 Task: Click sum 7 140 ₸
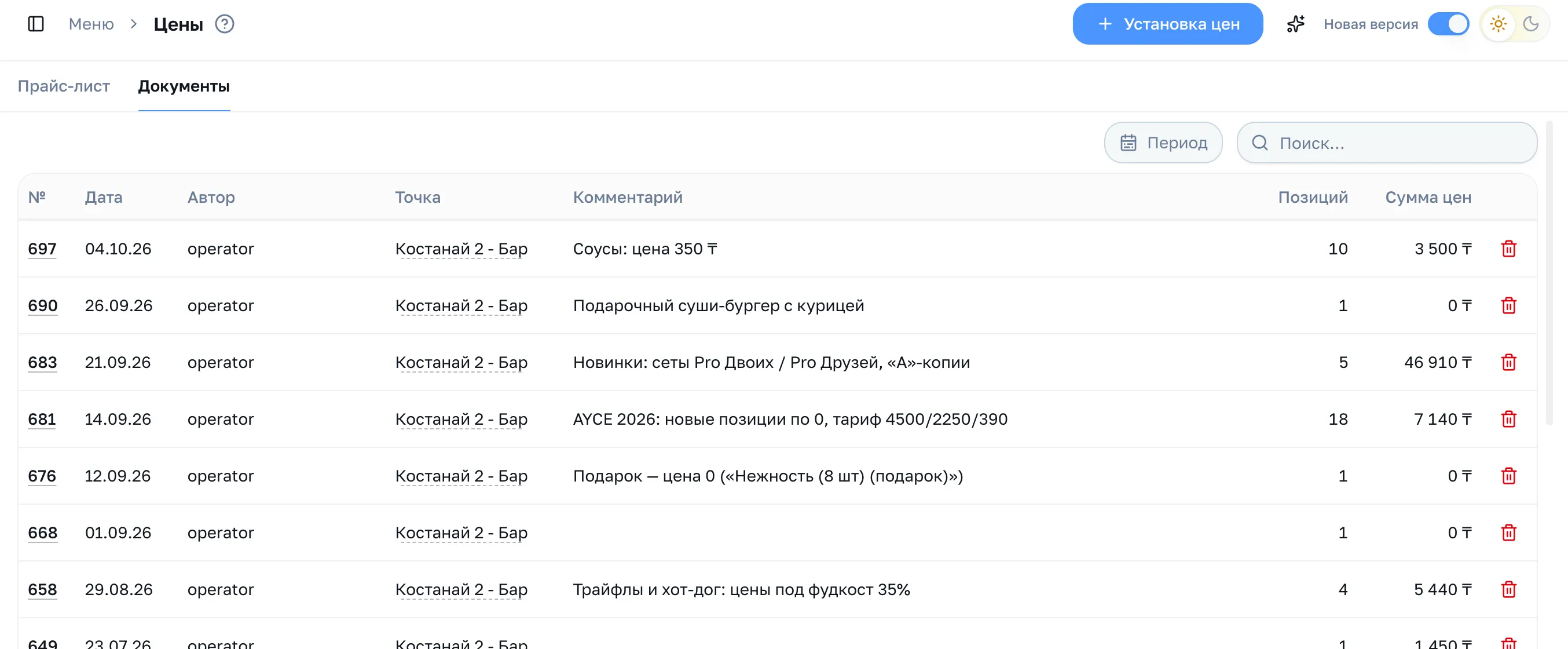[x=1442, y=420]
